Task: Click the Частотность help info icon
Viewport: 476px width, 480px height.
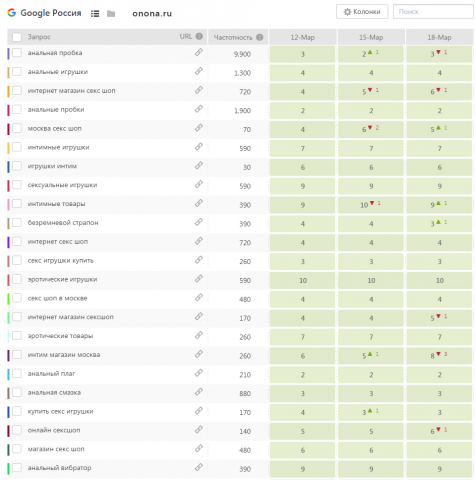Action: click(x=260, y=37)
